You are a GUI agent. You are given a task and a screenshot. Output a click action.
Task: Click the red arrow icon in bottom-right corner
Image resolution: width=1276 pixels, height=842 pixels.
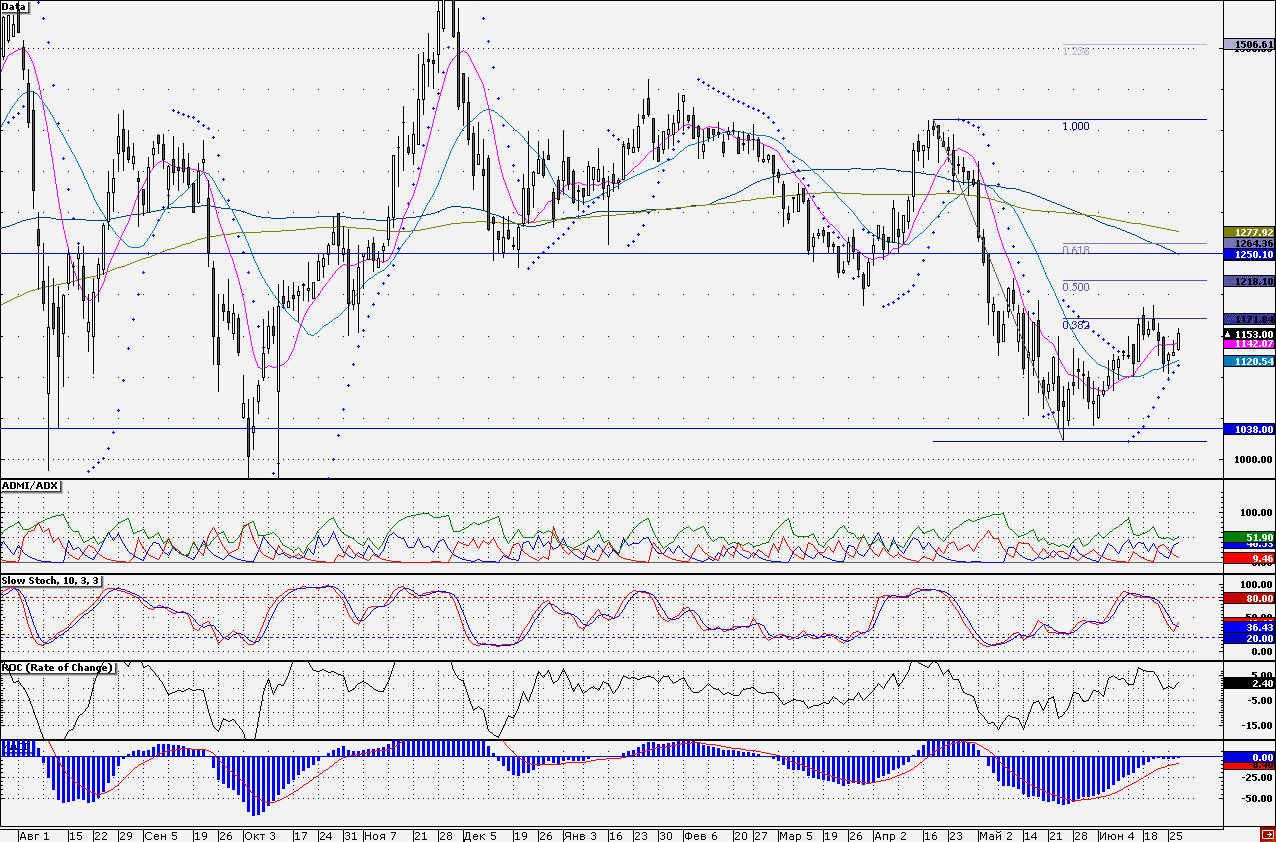[1267, 834]
